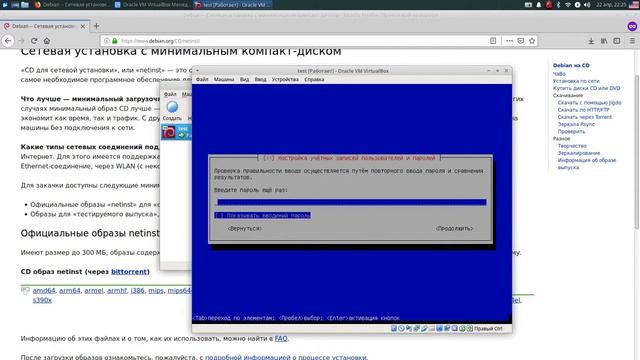Open Скачать через Torrent sidebar link

tap(584, 117)
